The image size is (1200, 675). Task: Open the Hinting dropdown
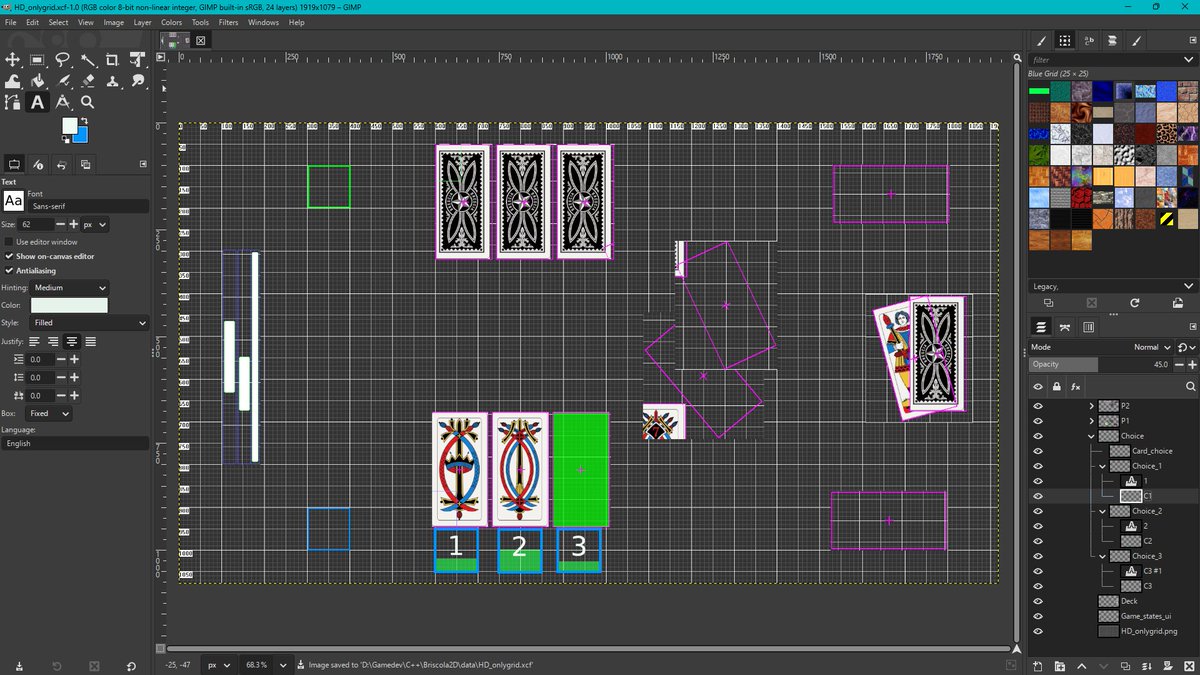(x=69, y=288)
